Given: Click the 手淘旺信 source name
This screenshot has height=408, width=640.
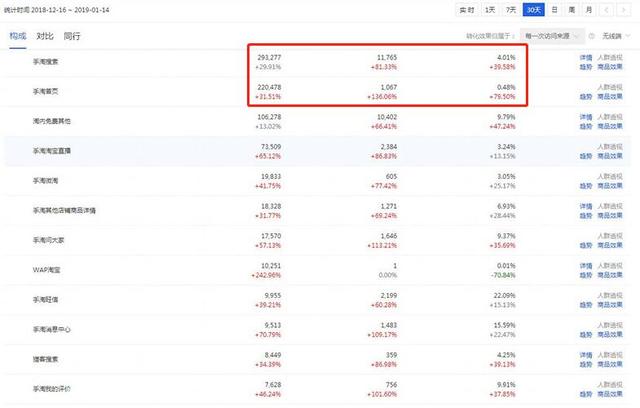Looking at the screenshot, I should point(45,300).
